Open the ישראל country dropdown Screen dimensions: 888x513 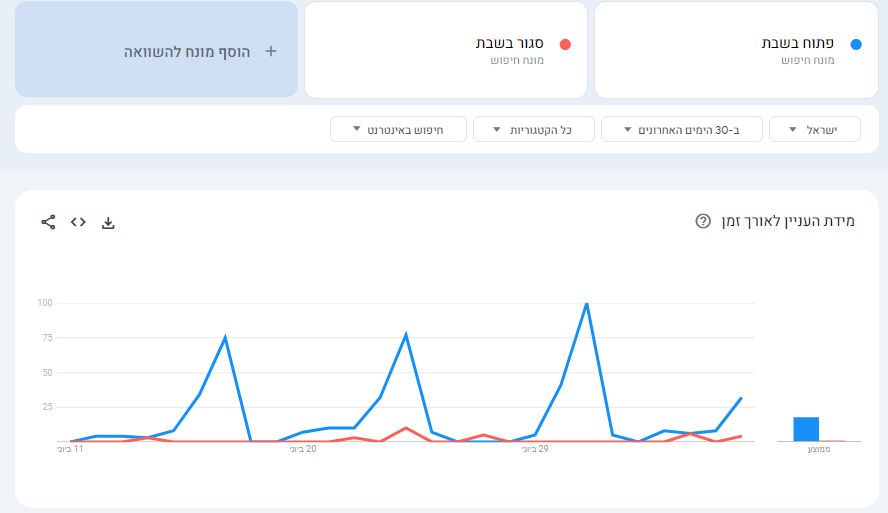click(x=815, y=130)
